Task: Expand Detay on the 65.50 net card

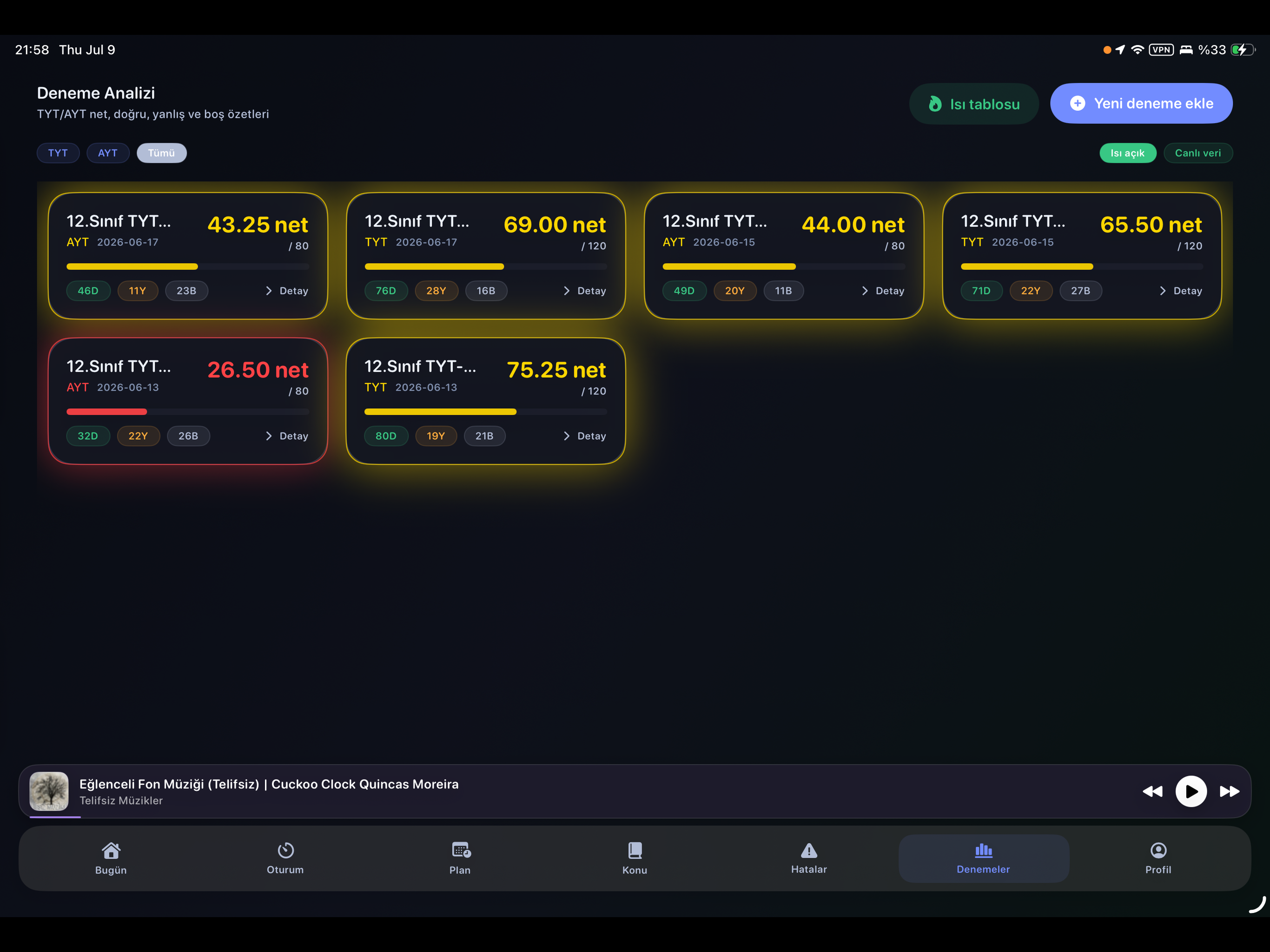Action: (1181, 291)
